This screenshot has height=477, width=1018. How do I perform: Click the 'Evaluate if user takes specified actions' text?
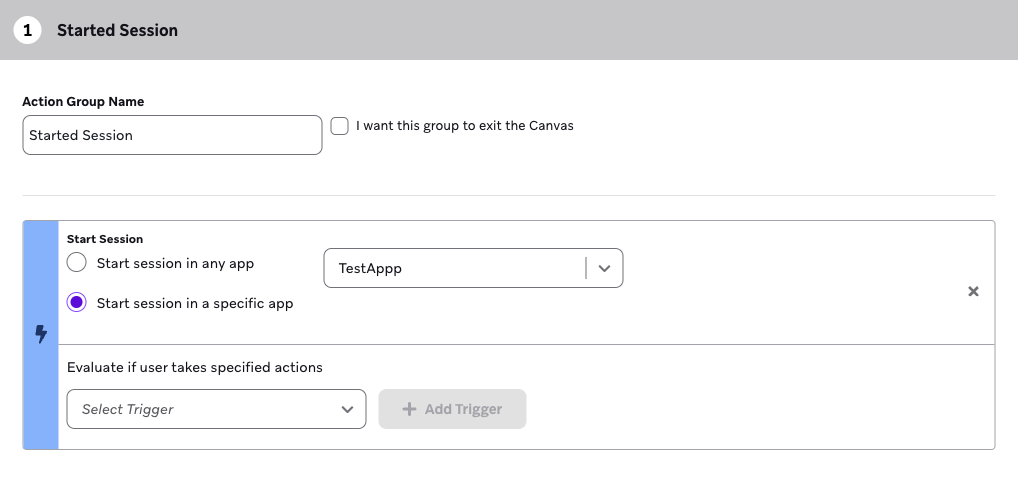tap(195, 367)
